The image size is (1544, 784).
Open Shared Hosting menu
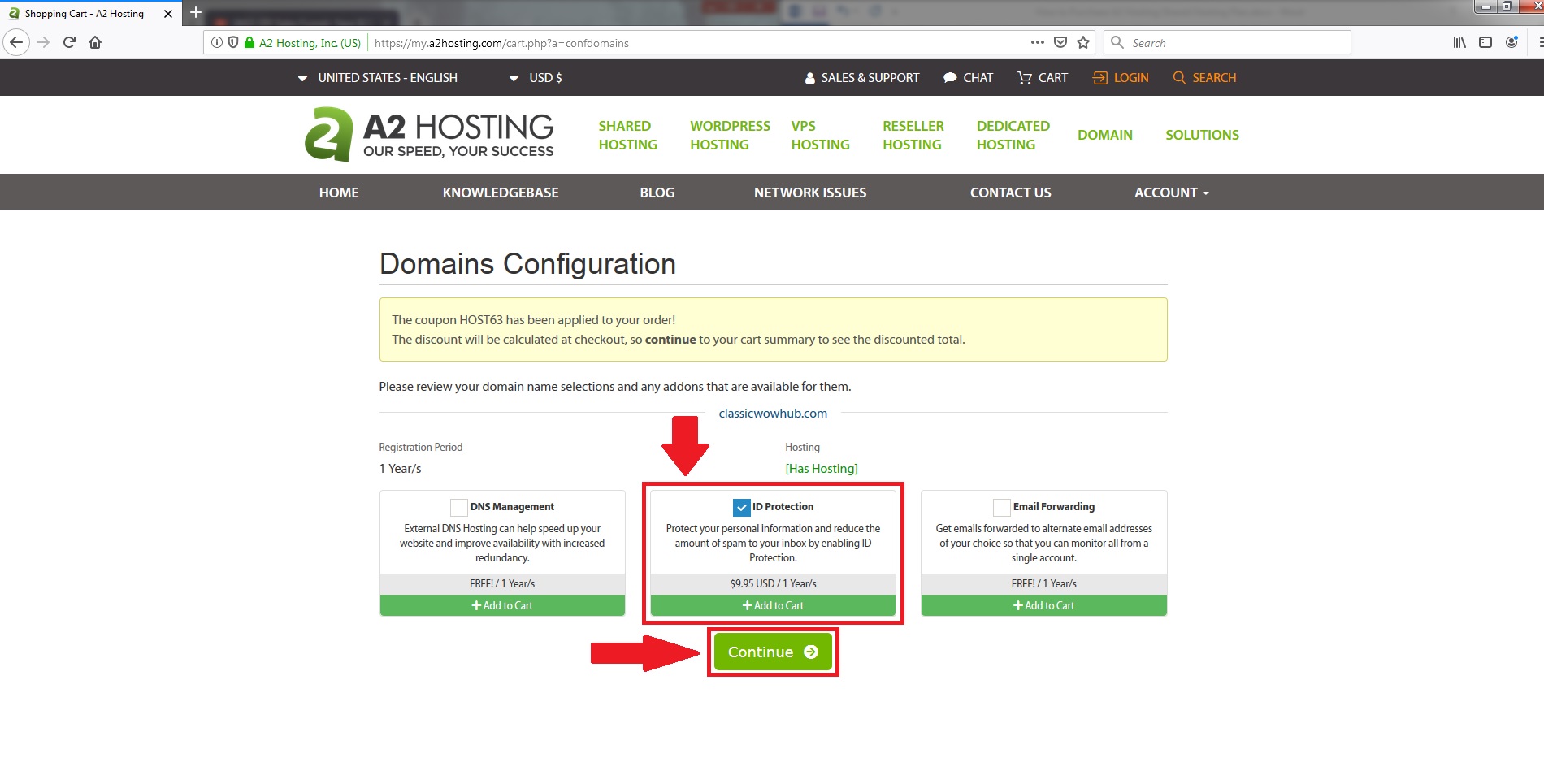[x=628, y=135]
